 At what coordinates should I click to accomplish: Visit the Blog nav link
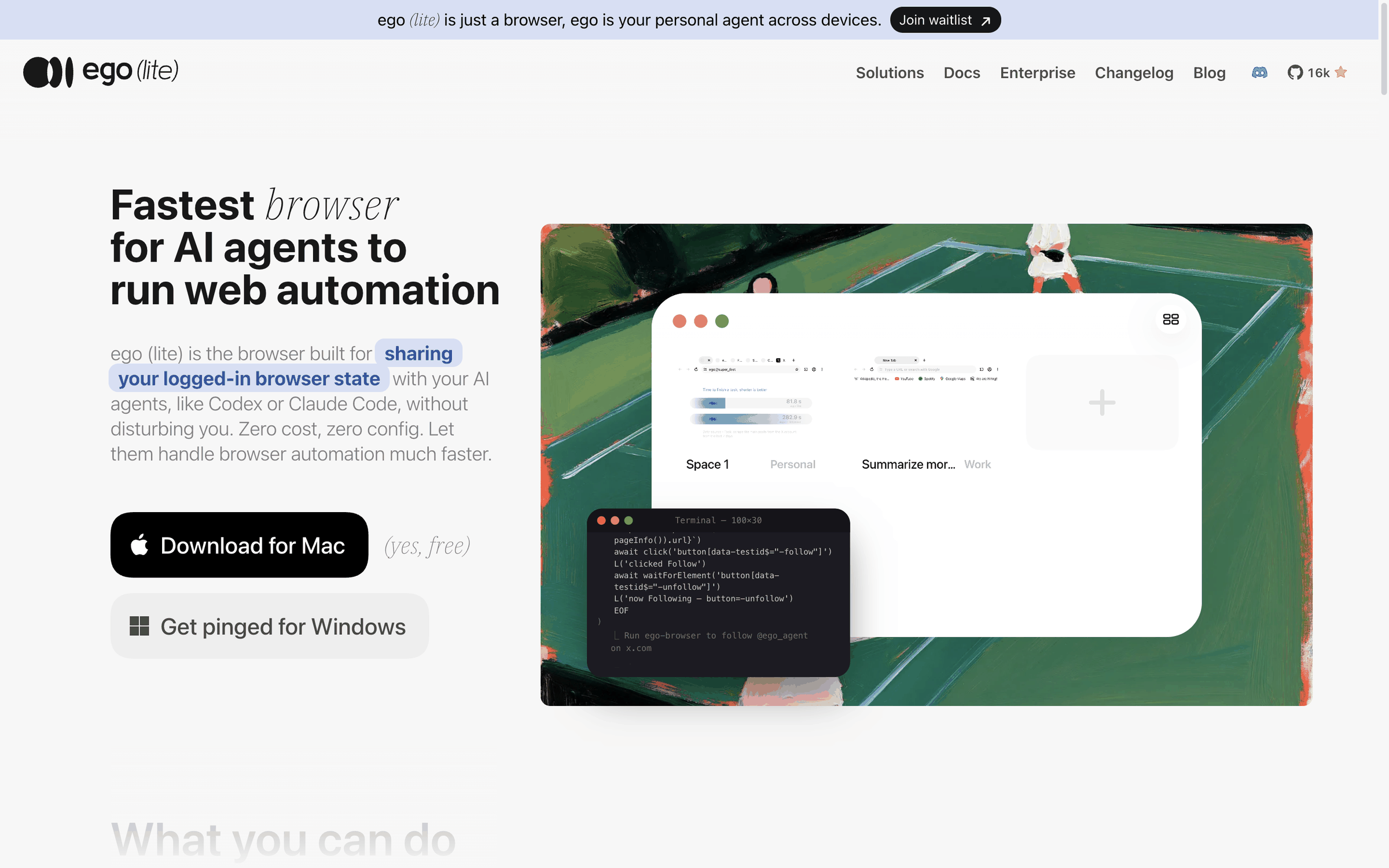[x=1209, y=73]
